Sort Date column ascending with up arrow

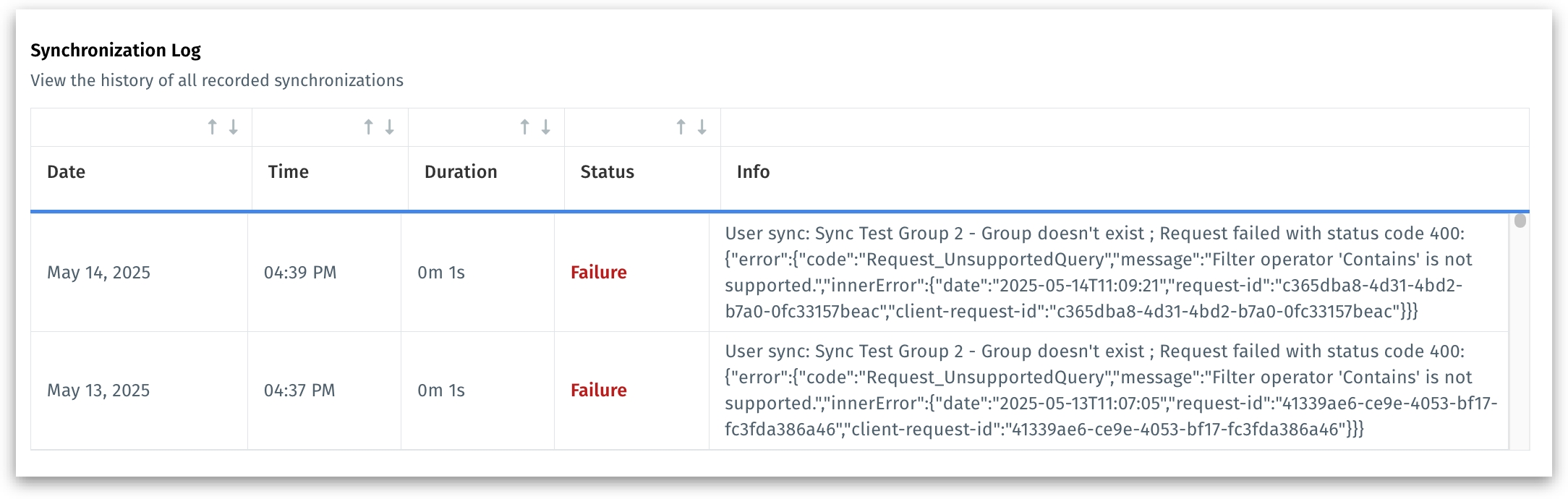(x=212, y=127)
